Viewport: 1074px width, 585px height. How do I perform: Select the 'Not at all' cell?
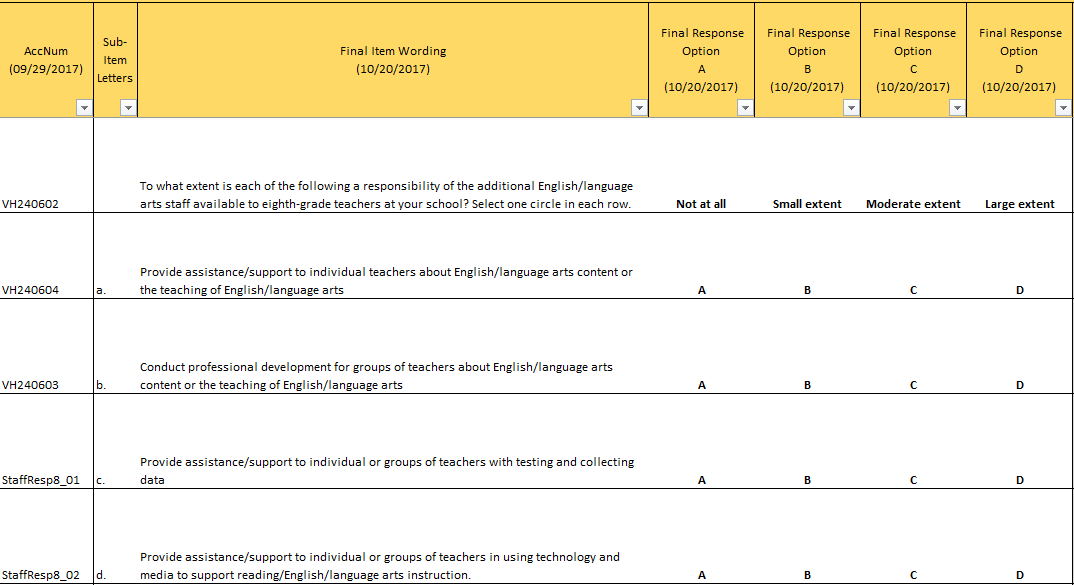[701, 165]
